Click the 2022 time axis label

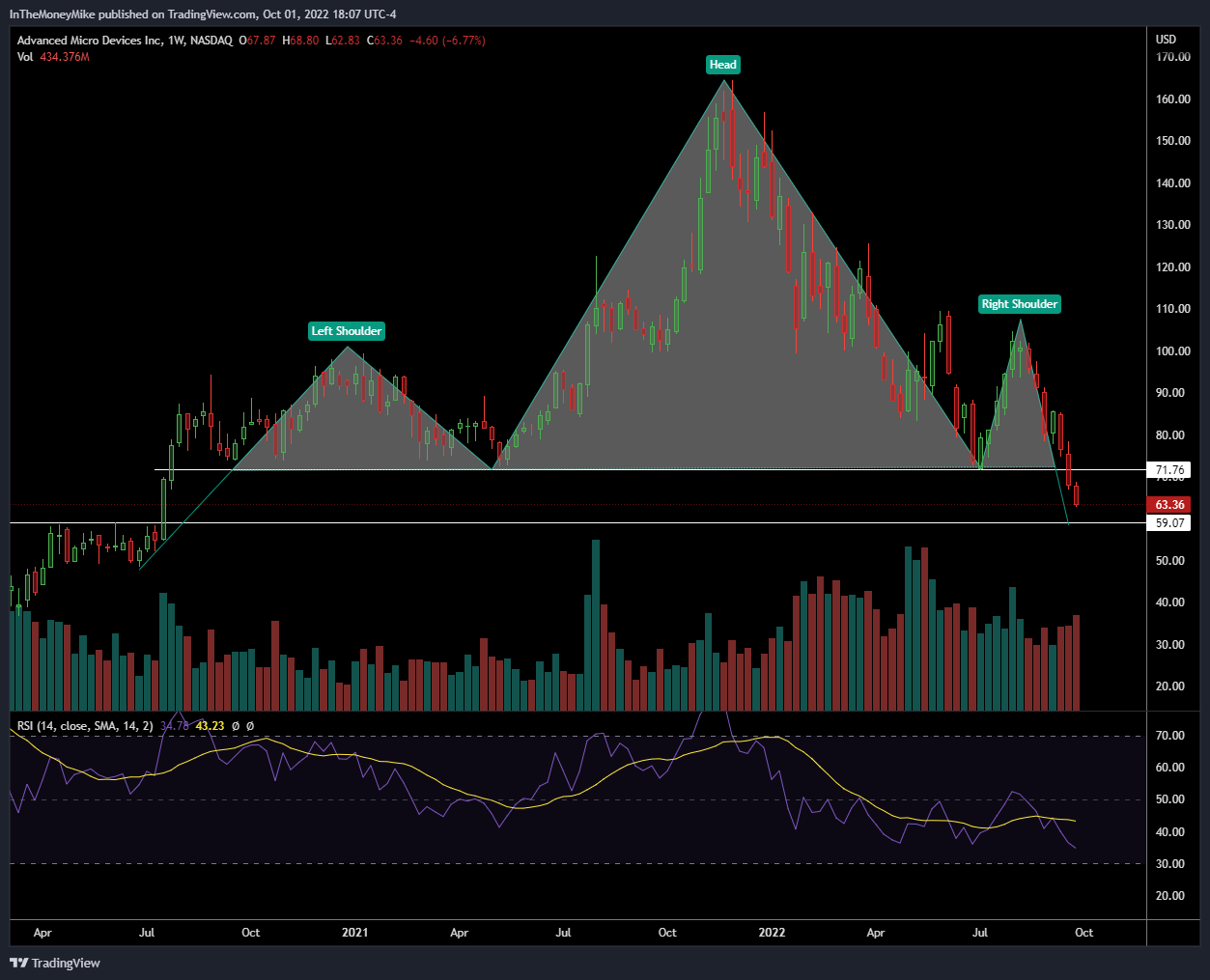pyautogui.click(x=772, y=933)
